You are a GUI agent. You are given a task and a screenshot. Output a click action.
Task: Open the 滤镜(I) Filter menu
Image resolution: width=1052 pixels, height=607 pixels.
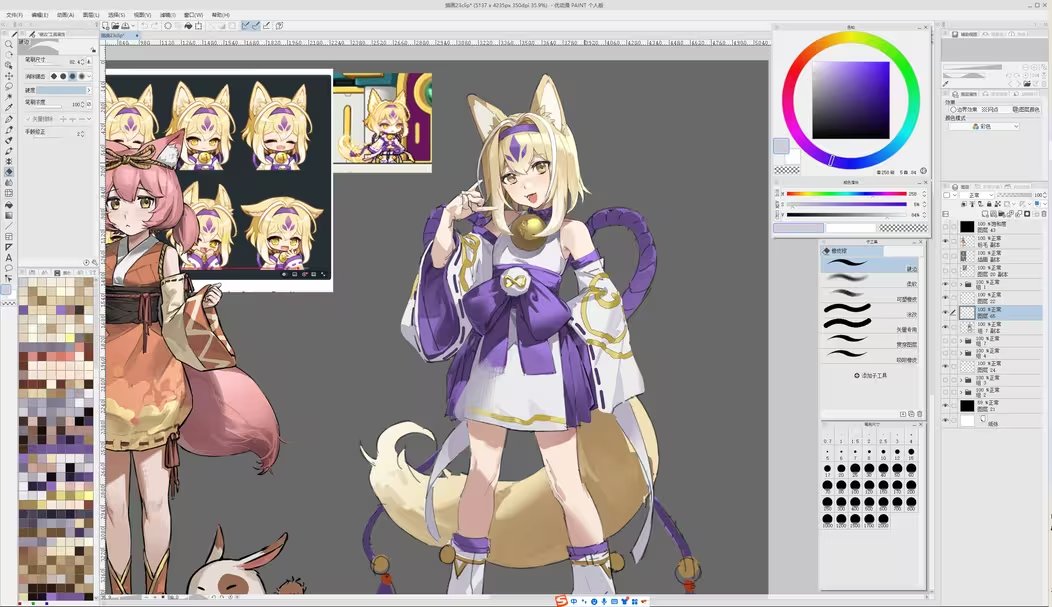pyautogui.click(x=168, y=15)
